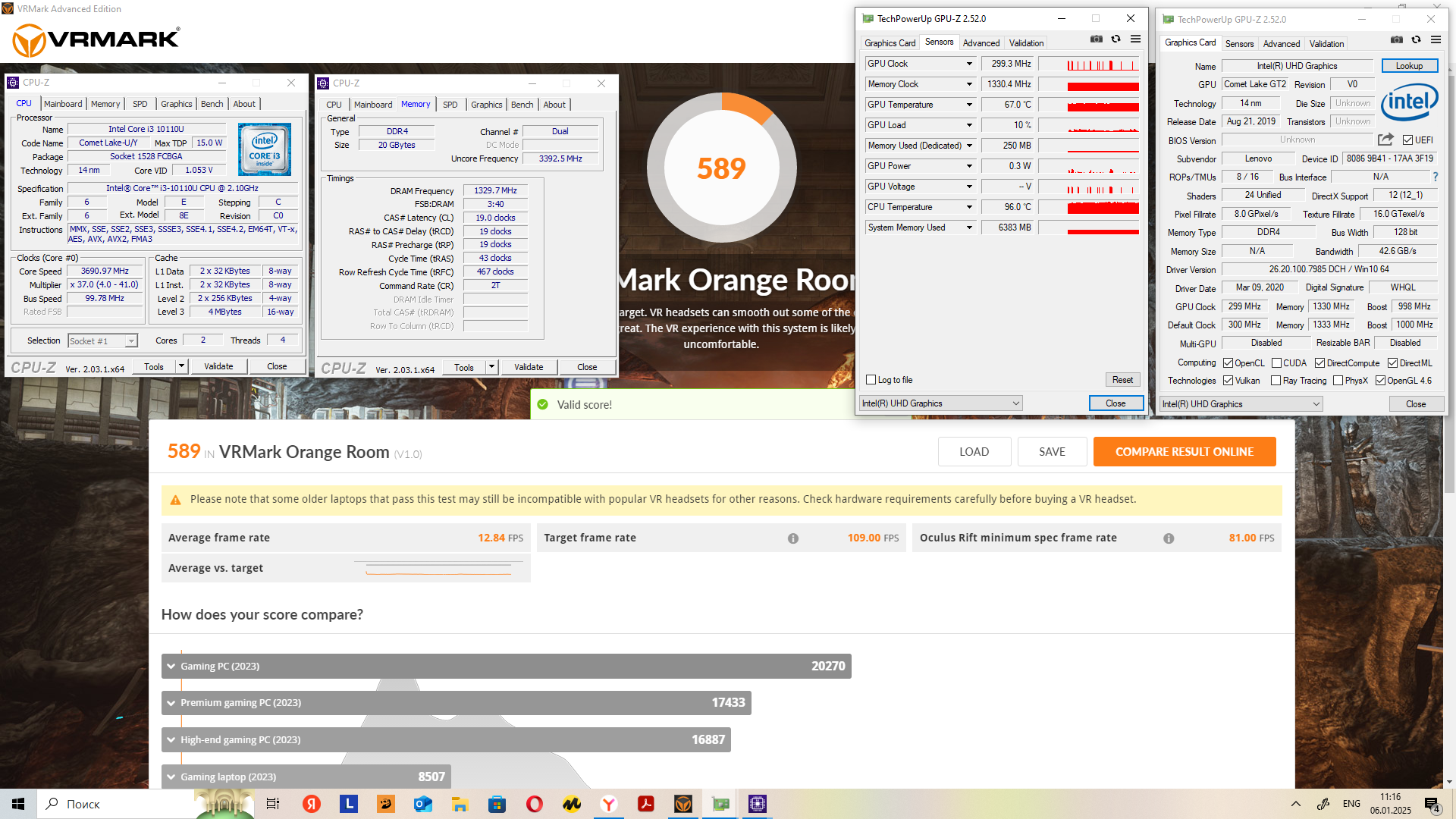This screenshot has height=819, width=1456.
Task: Open Bench tab in CPU-Z CPU window
Action: pyautogui.click(x=212, y=104)
